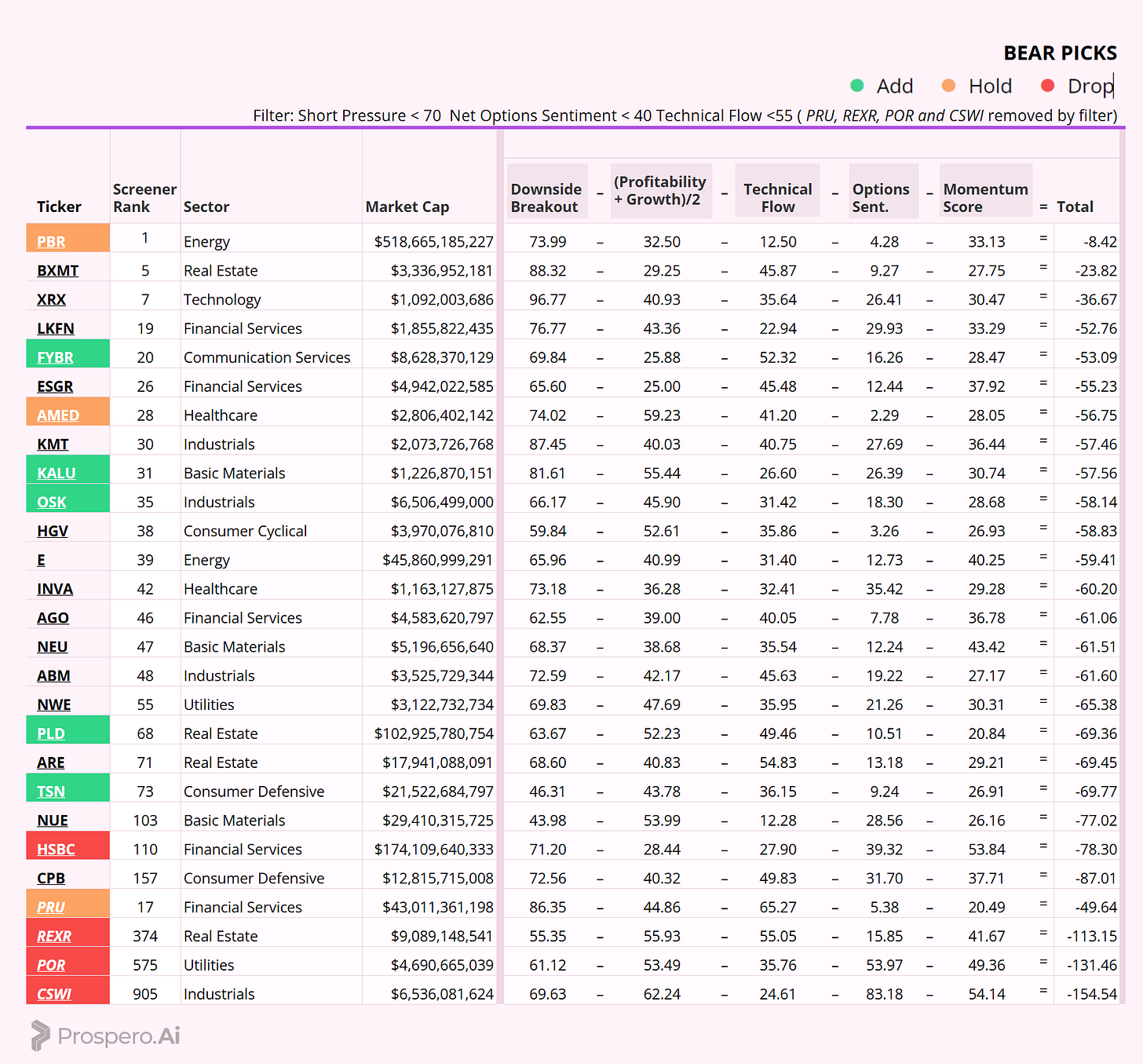Open the NEU ticker link
Screen dimensions: 1143x1064
pyautogui.click(x=52, y=648)
